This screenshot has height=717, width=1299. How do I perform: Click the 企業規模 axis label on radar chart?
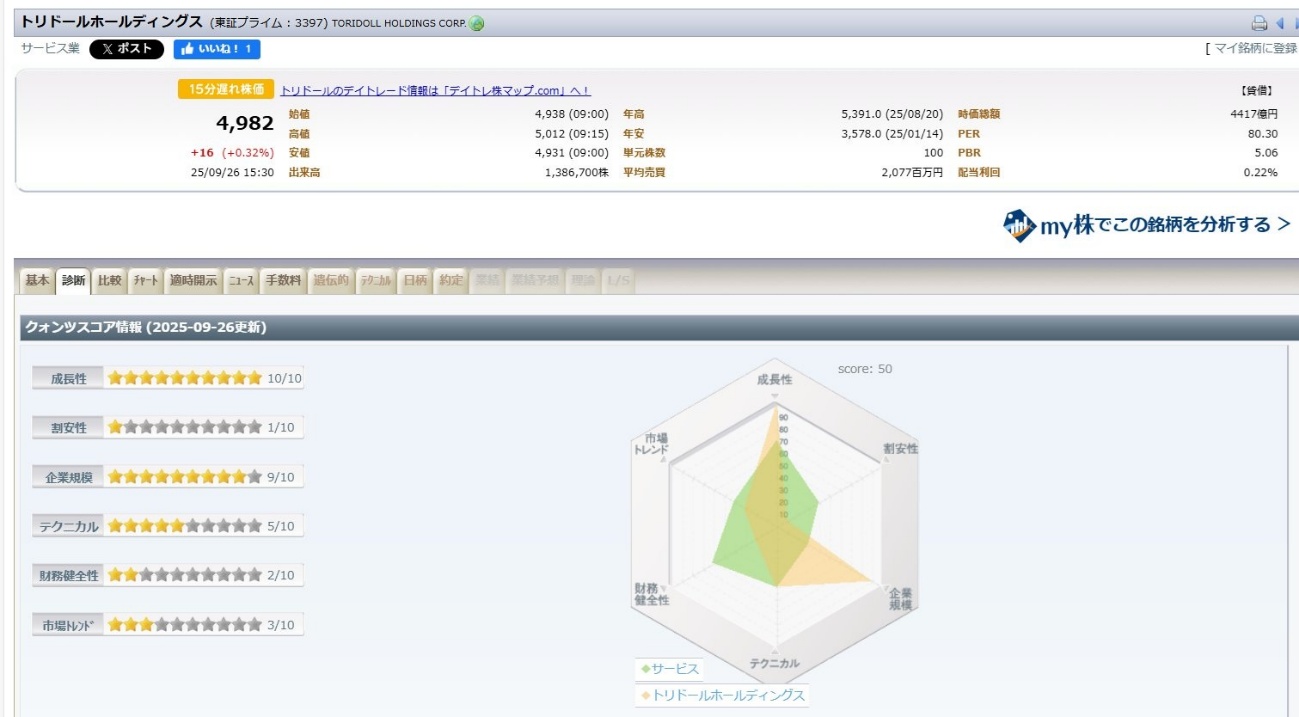click(900, 599)
